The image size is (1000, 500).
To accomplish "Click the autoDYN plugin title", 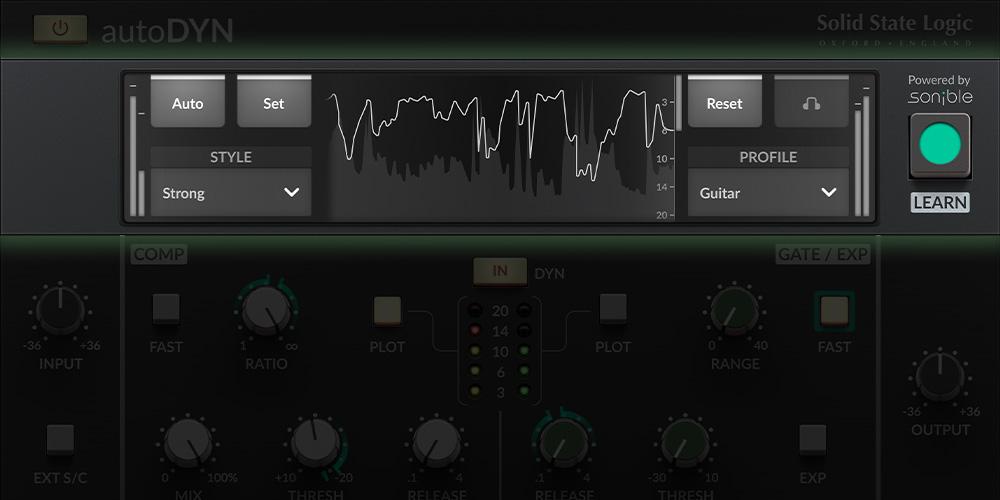I will (167, 31).
